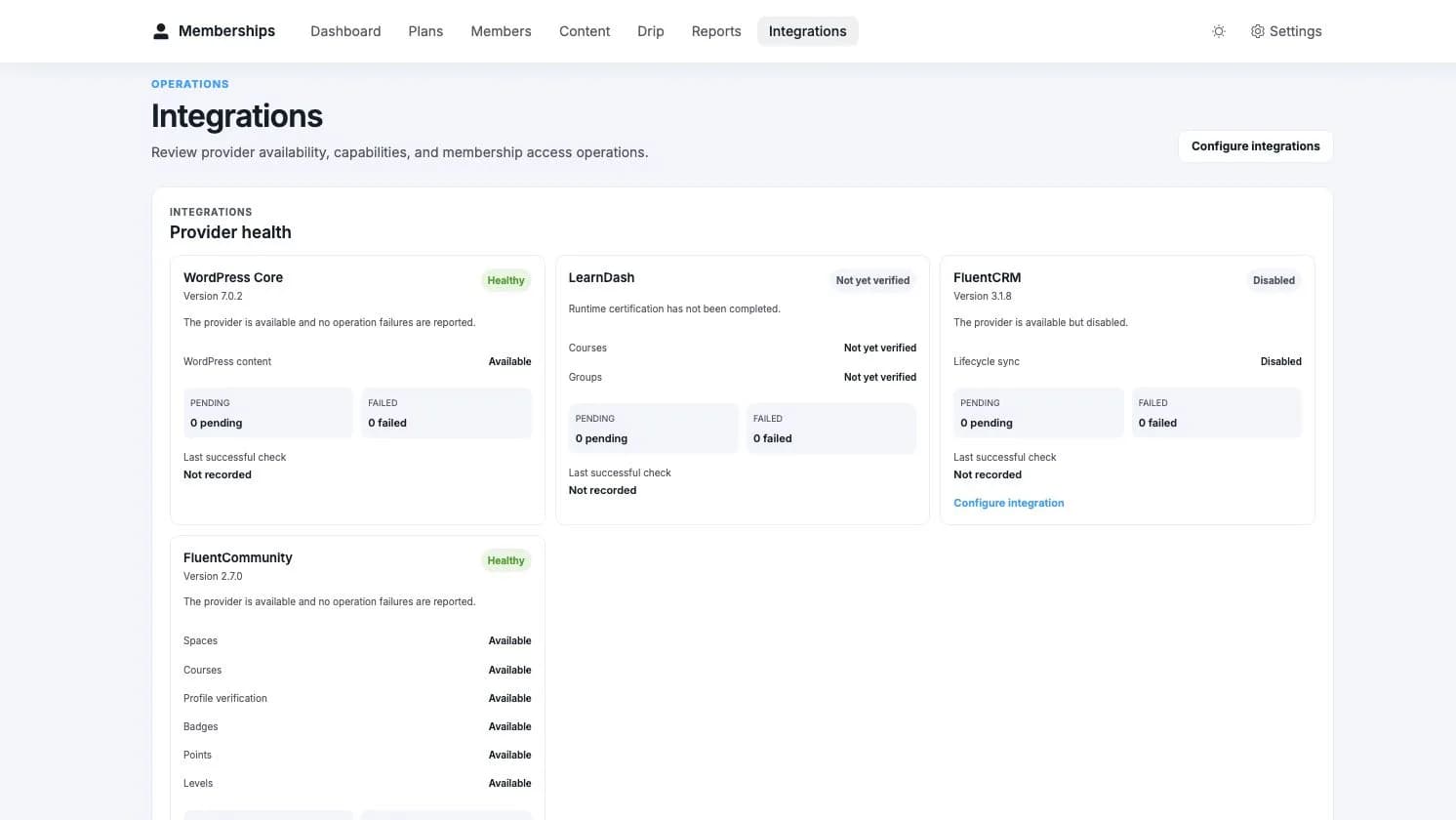Click FluentCommunity Healthy status badge

click(506, 560)
